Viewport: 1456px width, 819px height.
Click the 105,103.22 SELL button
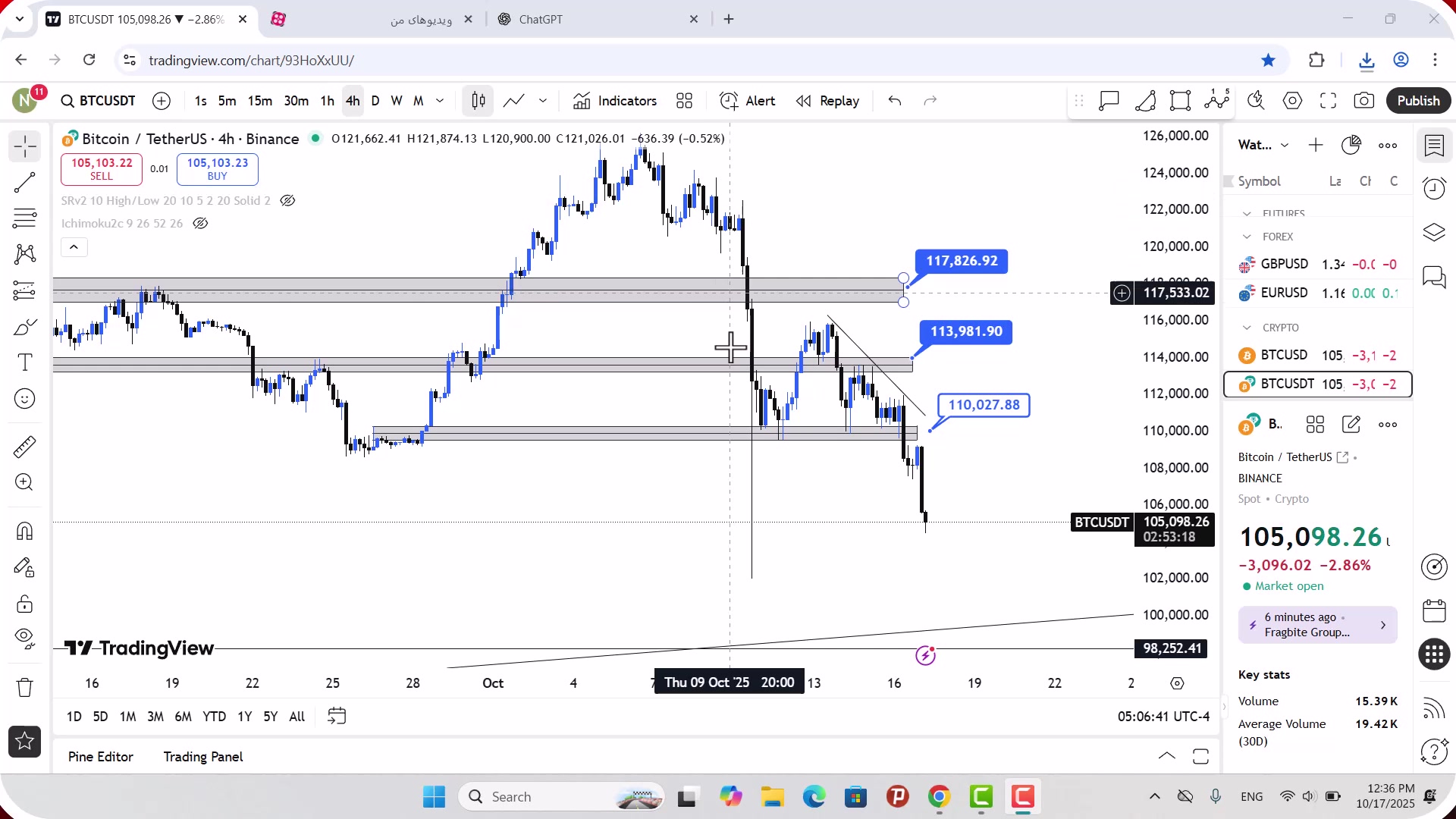tap(102, 169)
